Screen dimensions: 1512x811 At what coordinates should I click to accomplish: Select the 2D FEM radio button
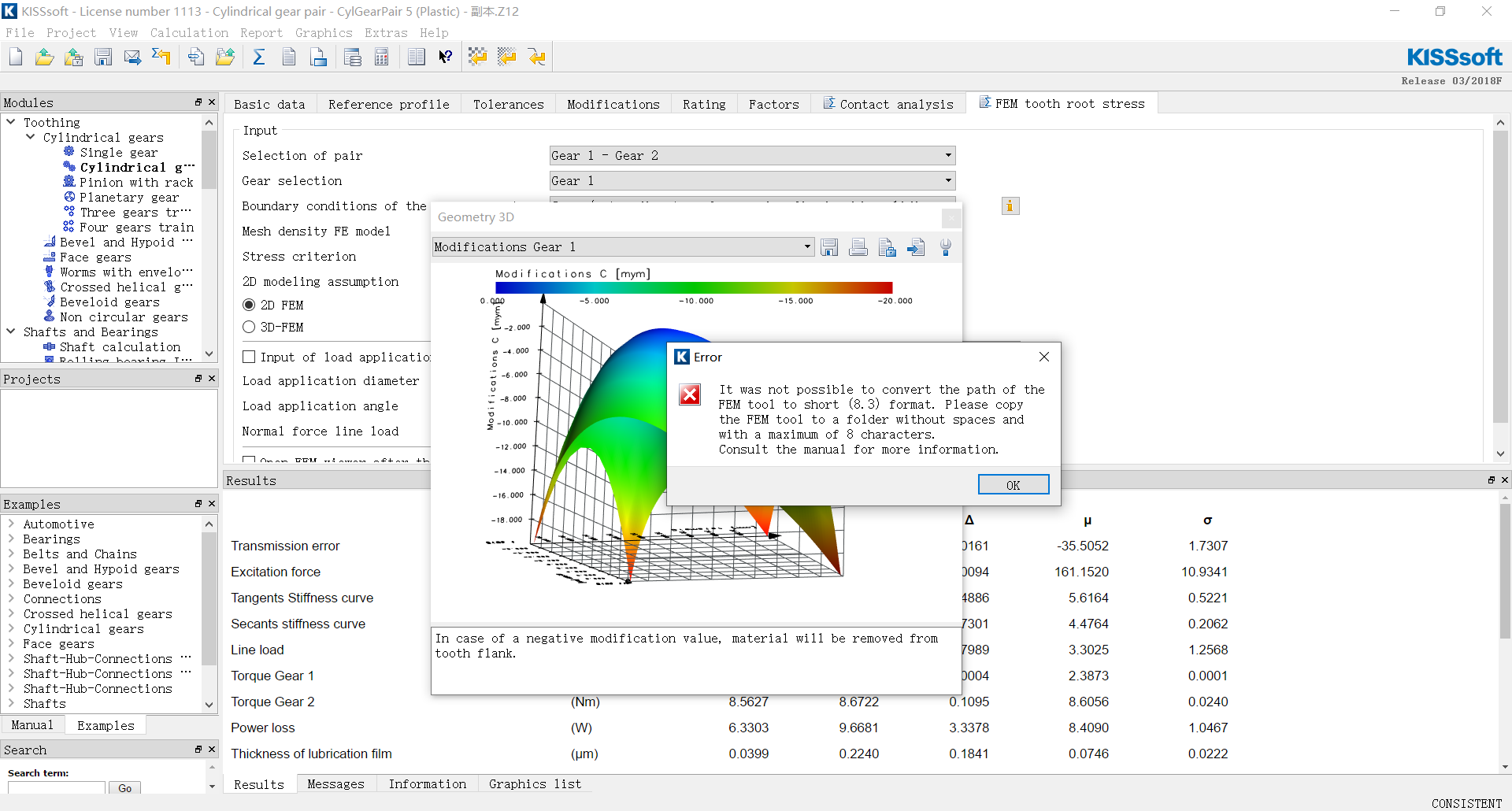click(x=249, y=305)
